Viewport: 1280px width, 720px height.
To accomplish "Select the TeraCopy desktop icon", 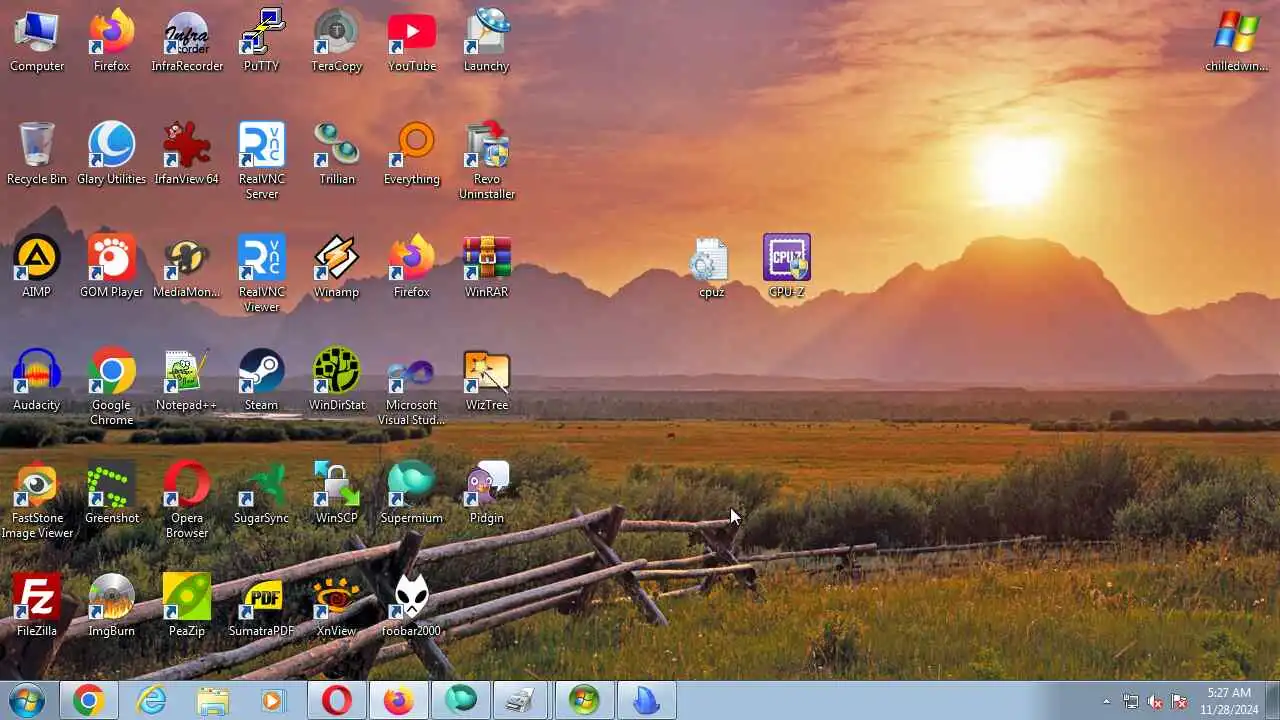I will tap(337, 41).
